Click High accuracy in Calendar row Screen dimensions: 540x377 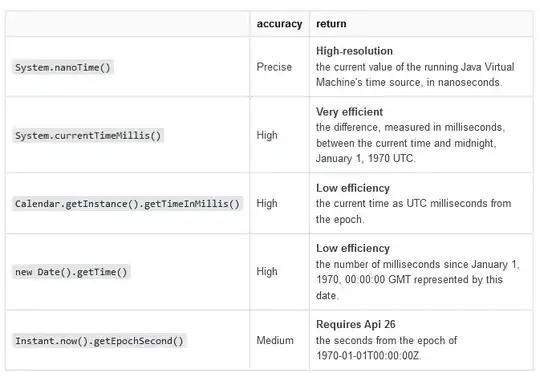pos(267,203)
